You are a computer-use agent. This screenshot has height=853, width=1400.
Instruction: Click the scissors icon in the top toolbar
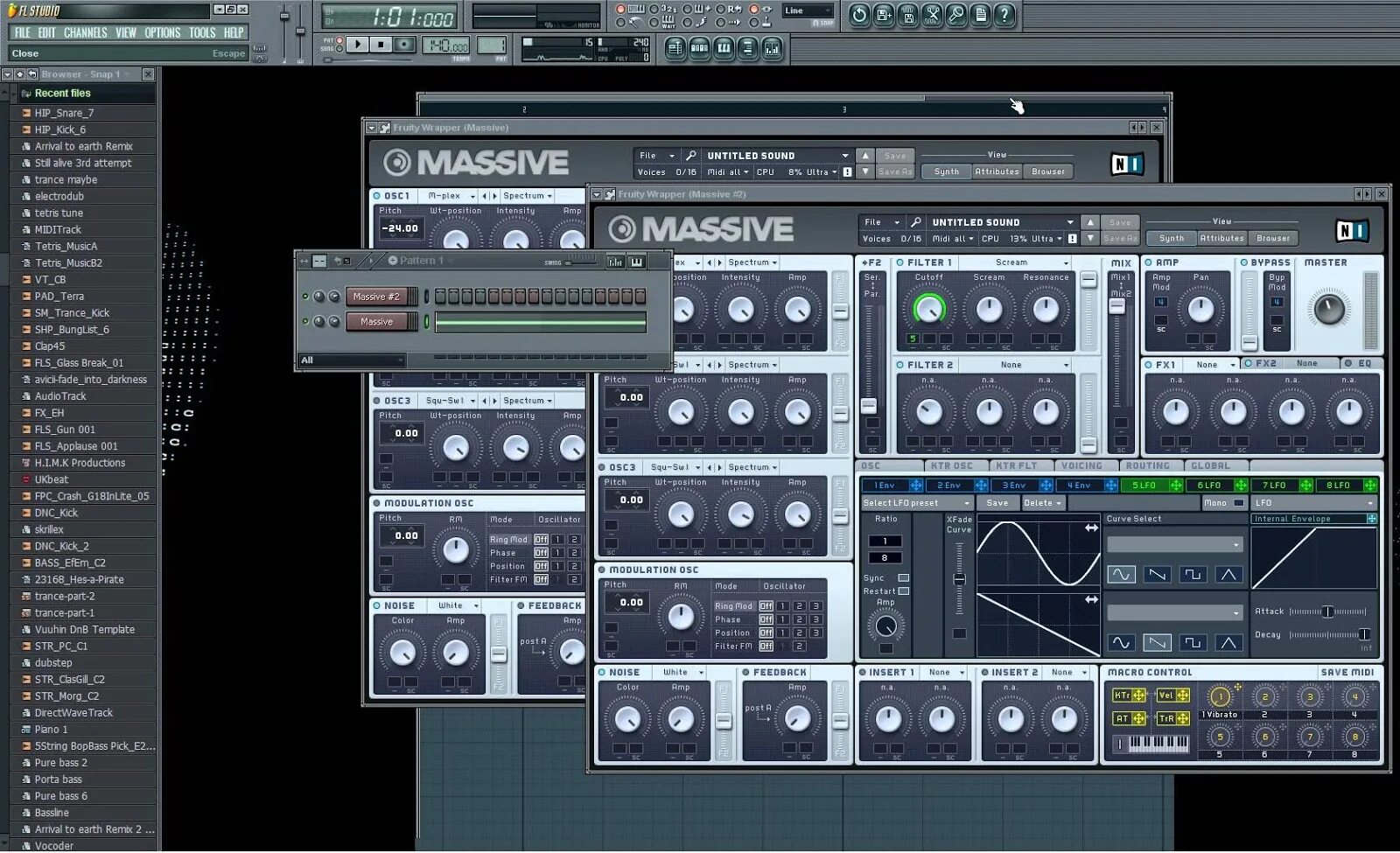point(932,14)
